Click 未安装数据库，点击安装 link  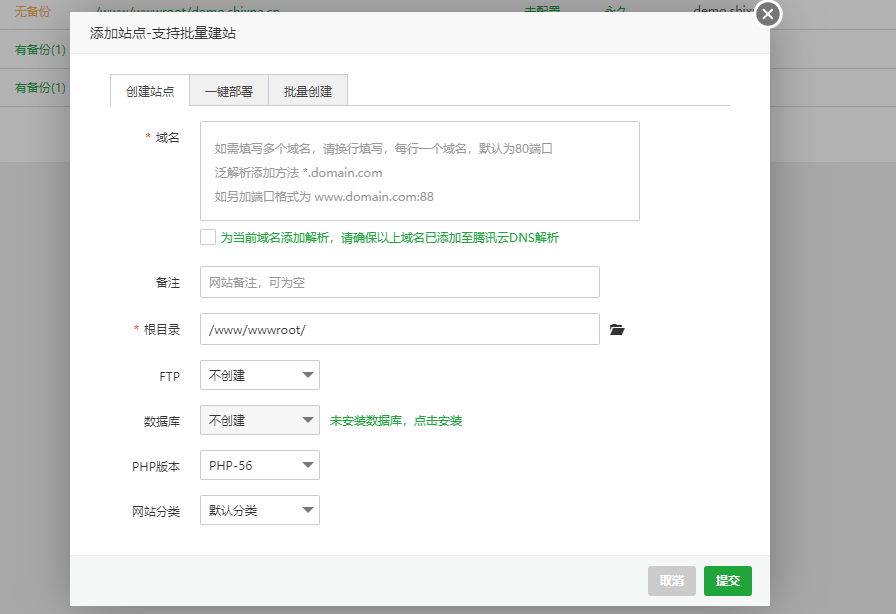tap(396, 421)
